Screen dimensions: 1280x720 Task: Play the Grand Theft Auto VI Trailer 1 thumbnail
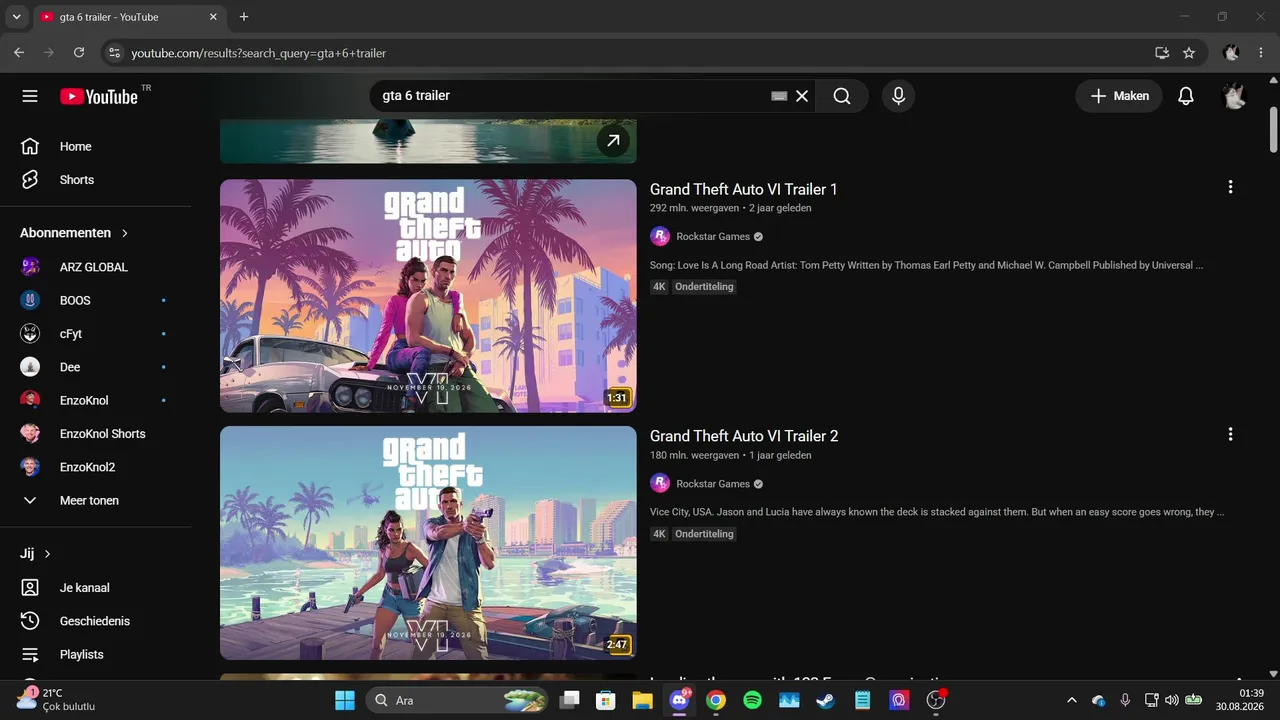point(428,296)
